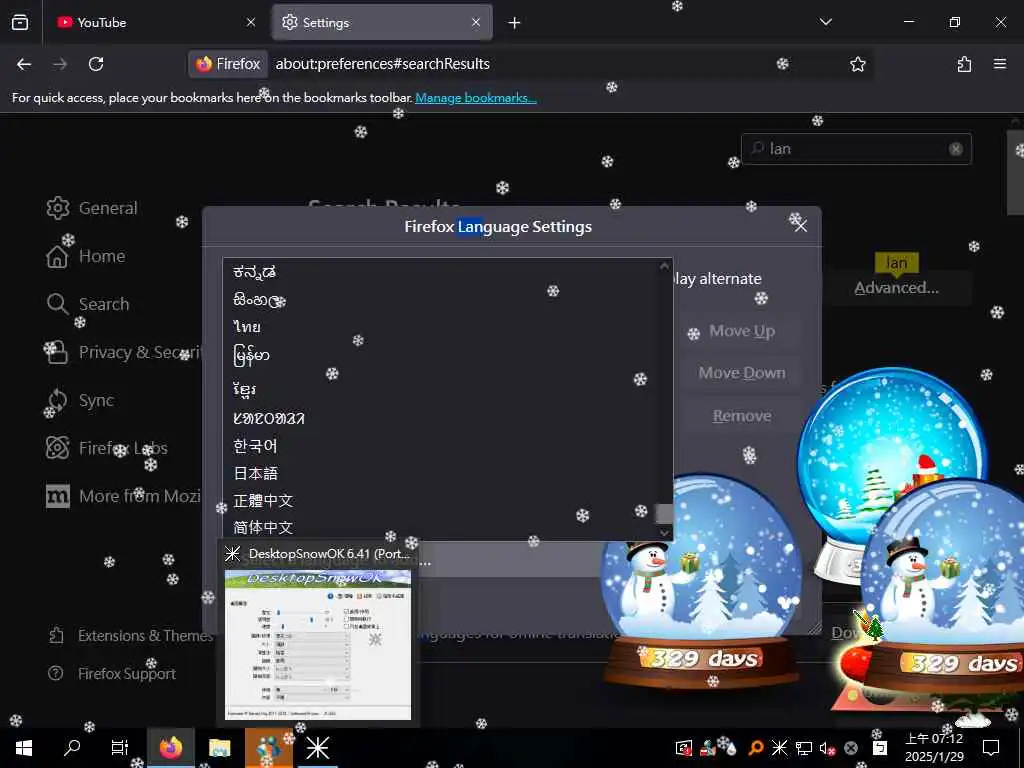Click the DesktopSnowOK snowflake tray icon
This screenshot has height=768, width=1024.
[x=780, y=748]
